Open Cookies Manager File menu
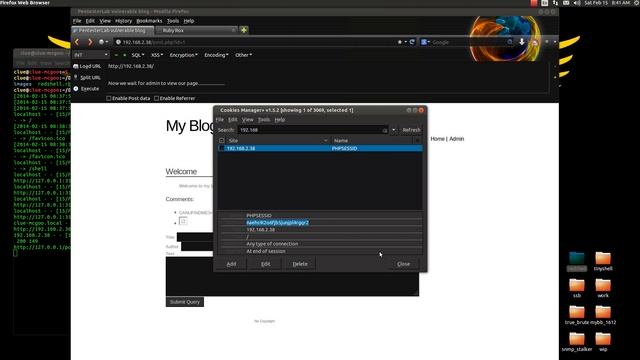 pyautogui.click(x=220, y=120)
